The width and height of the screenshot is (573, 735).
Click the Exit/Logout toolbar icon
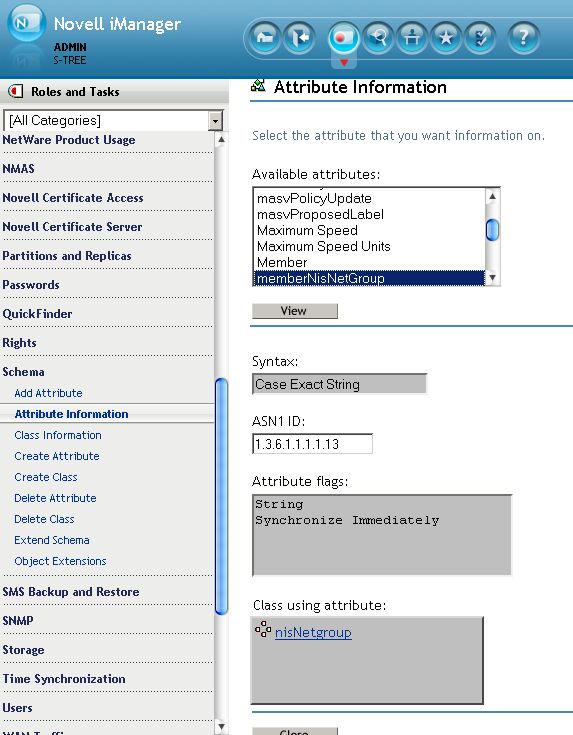tap(299, 37)
